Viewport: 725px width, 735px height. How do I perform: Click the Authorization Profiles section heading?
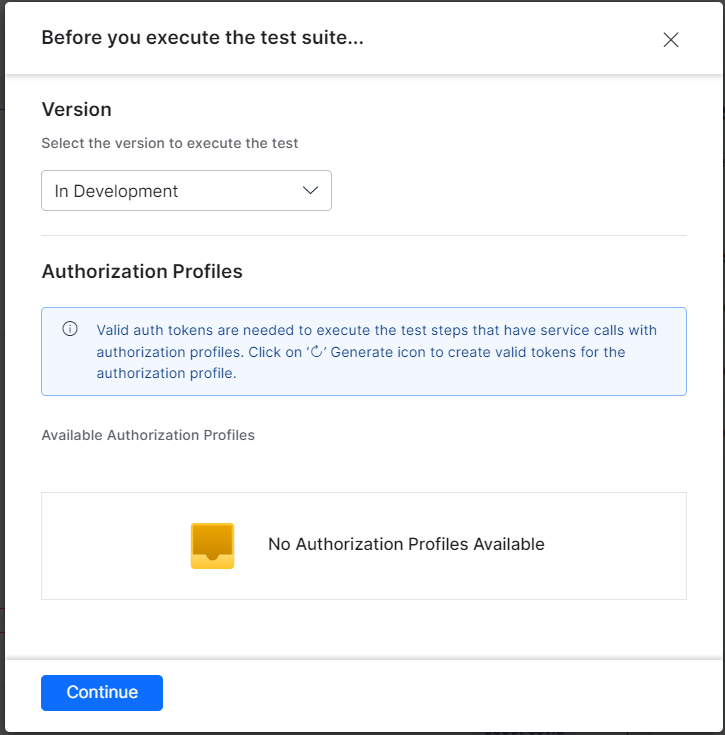(x=142, y=271)
